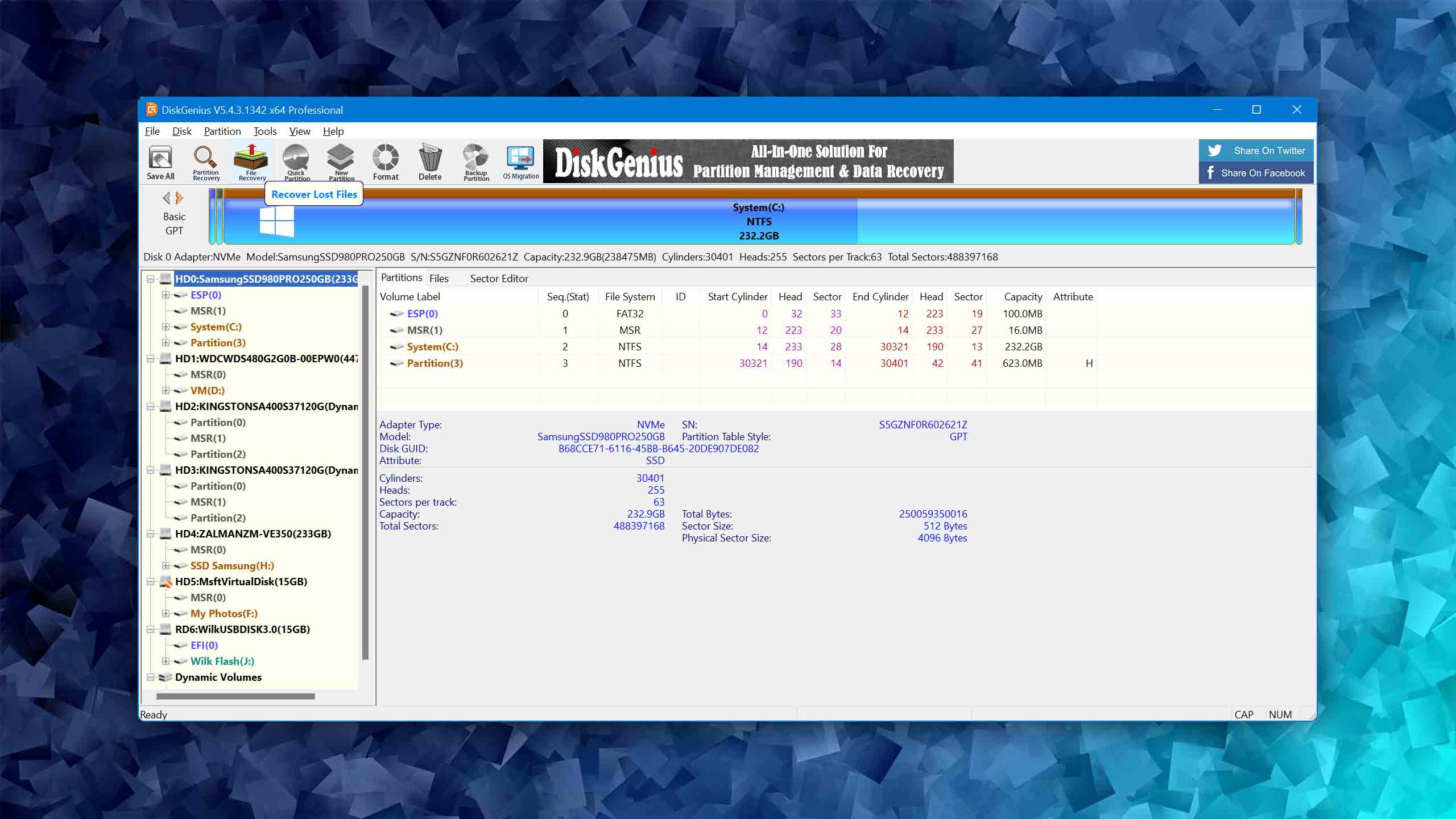Open the Tools menu
The height and width of the screenshot is (819, 1456).
tap(265, 131)
